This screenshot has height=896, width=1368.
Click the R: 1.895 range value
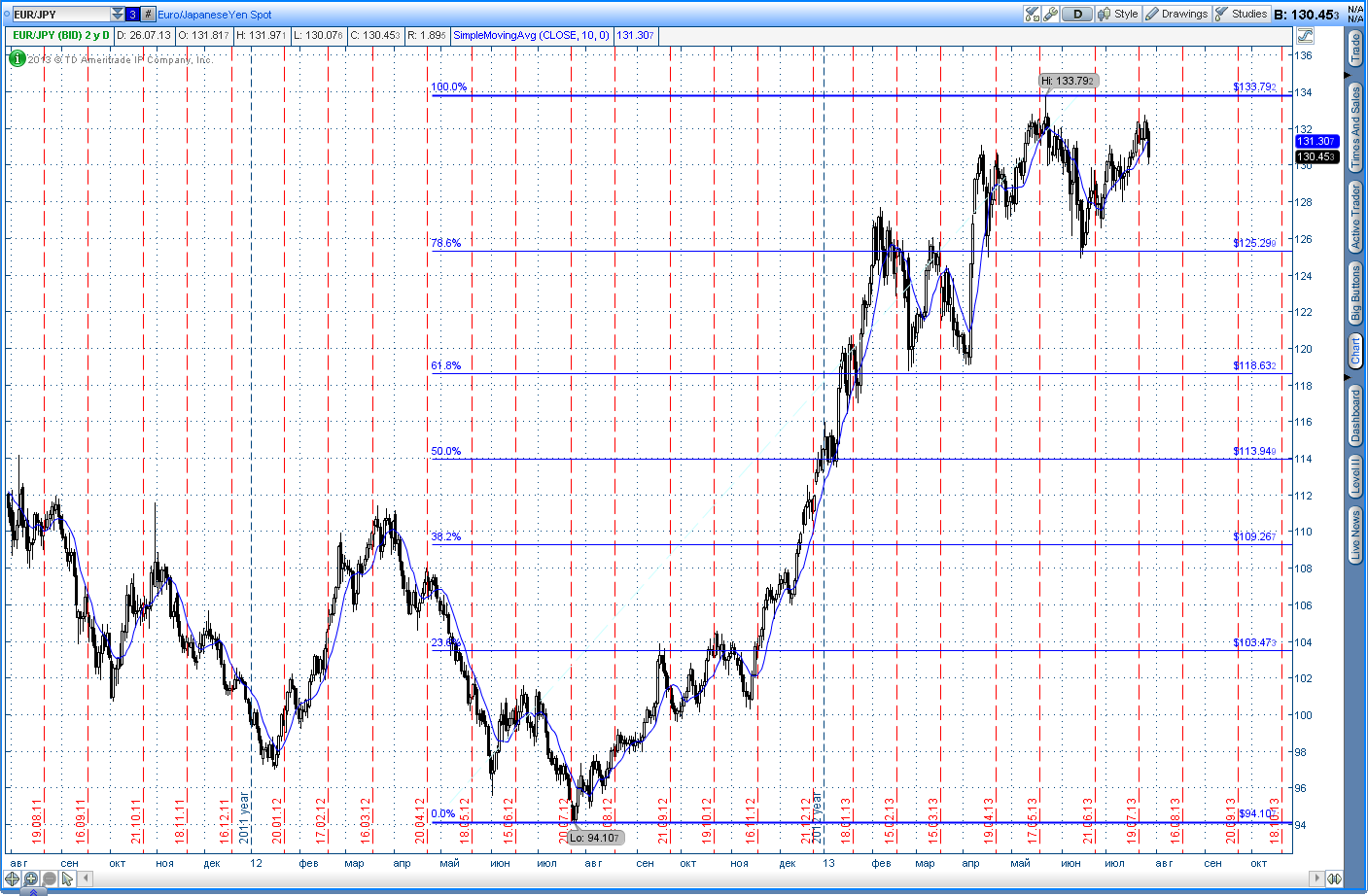click(x=427, y=35)
